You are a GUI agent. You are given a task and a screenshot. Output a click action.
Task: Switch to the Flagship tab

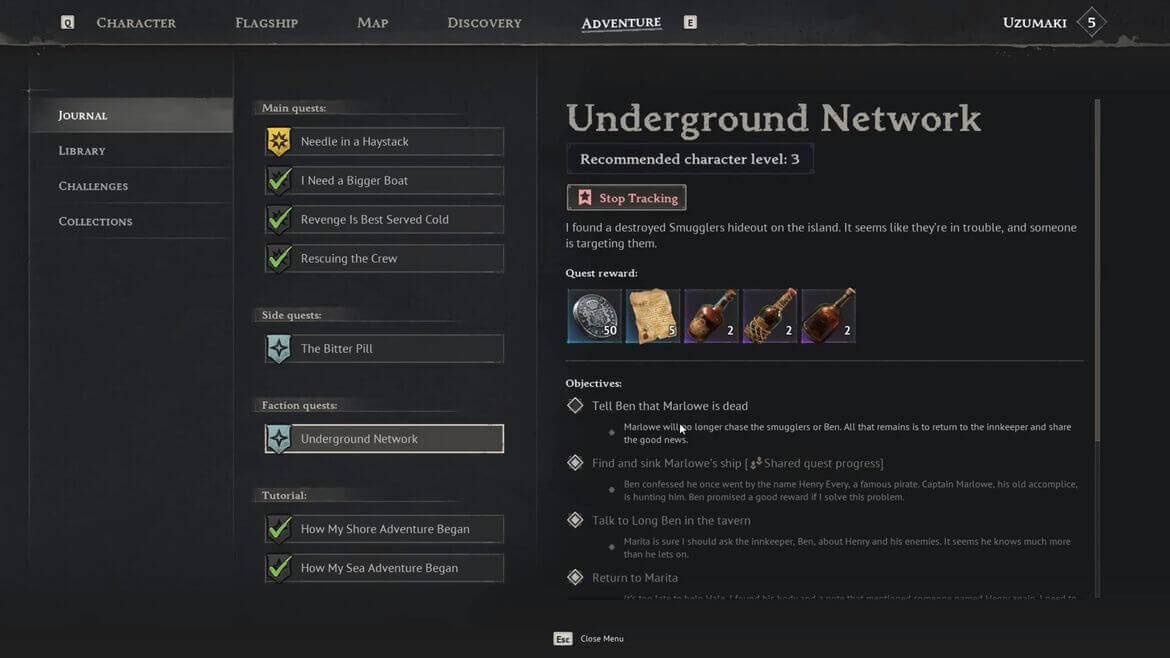[266, 22]
